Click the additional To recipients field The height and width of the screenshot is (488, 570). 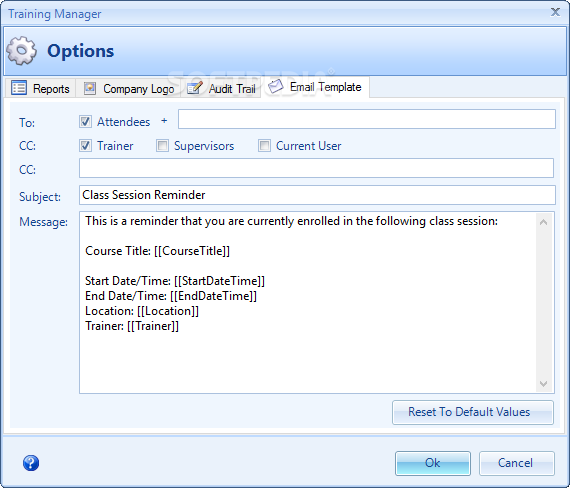coord(366,119)
